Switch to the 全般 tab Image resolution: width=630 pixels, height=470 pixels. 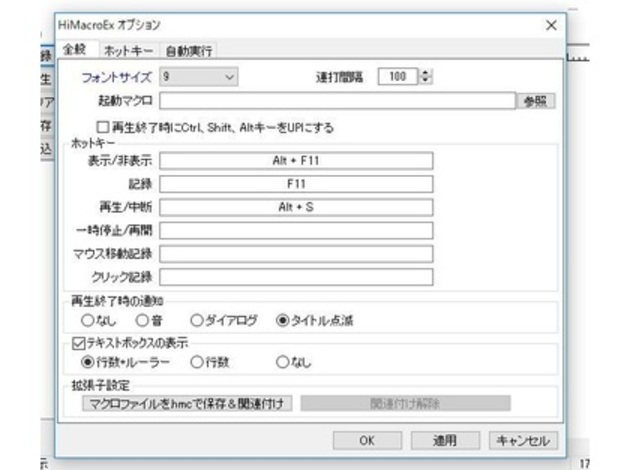76,49
